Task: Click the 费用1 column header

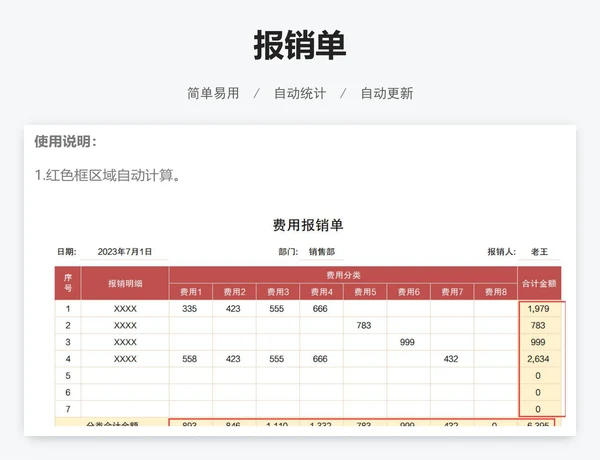Action: click(191, 292)
